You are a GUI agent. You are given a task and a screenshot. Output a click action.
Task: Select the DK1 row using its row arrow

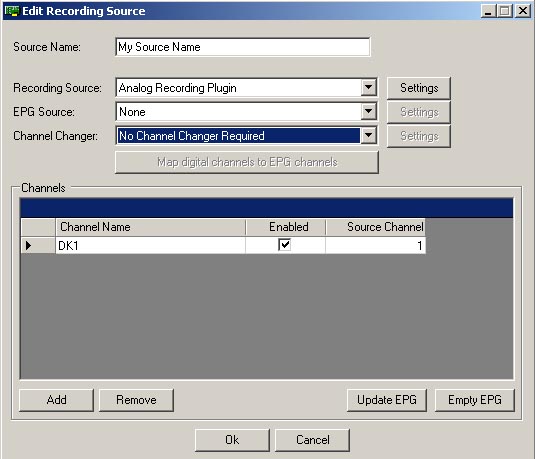pos(38,245)
